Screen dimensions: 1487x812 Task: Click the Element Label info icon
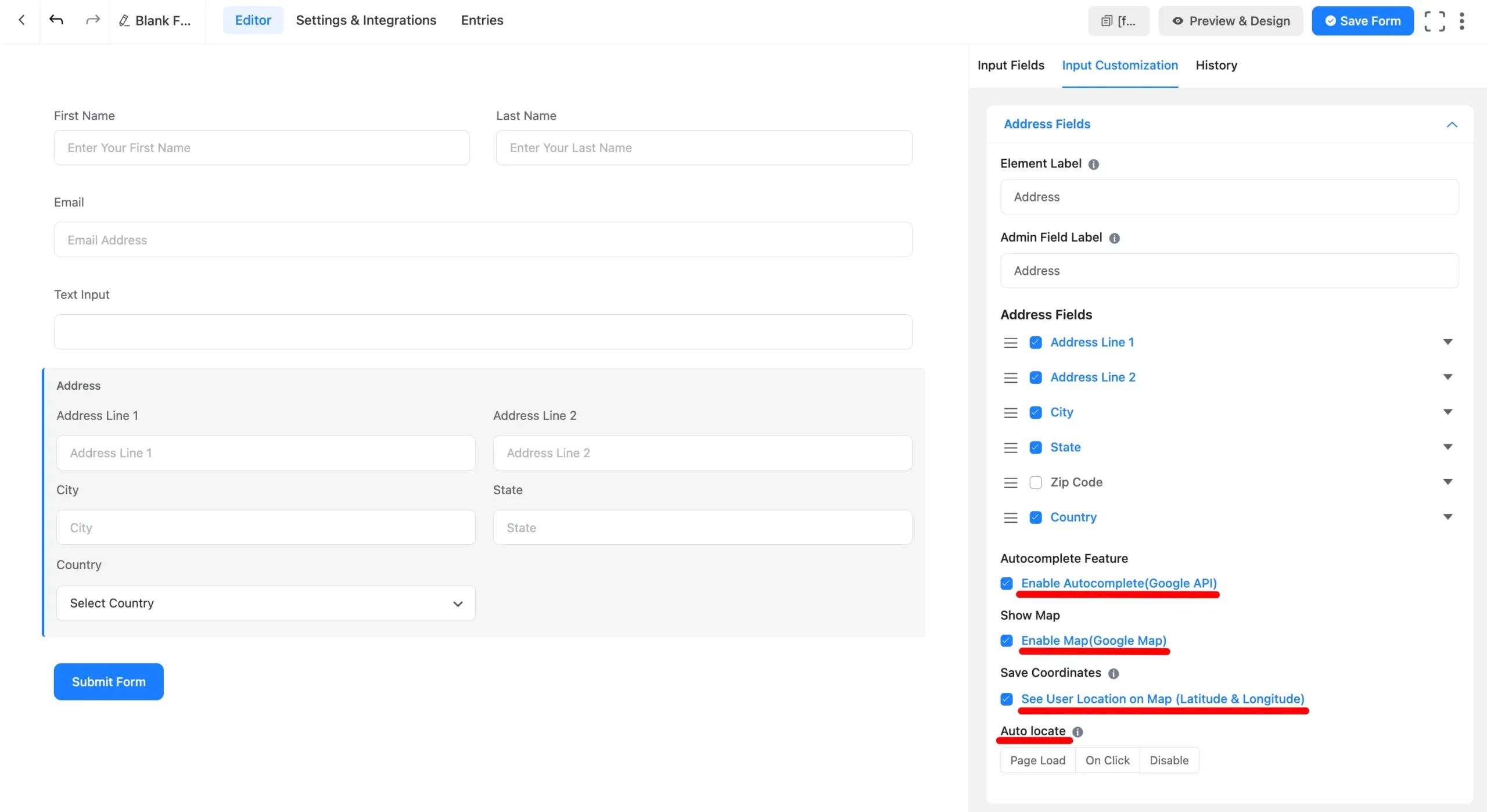pos(1093,164)
